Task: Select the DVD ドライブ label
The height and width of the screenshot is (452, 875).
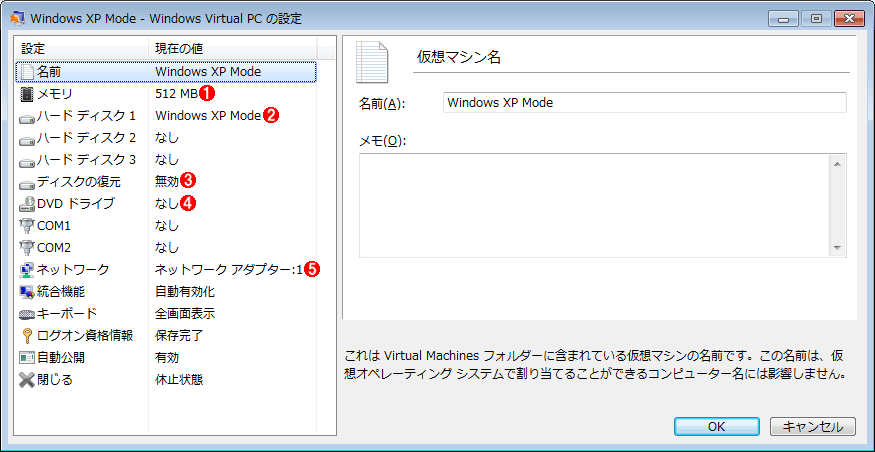Action: [75, 204]
